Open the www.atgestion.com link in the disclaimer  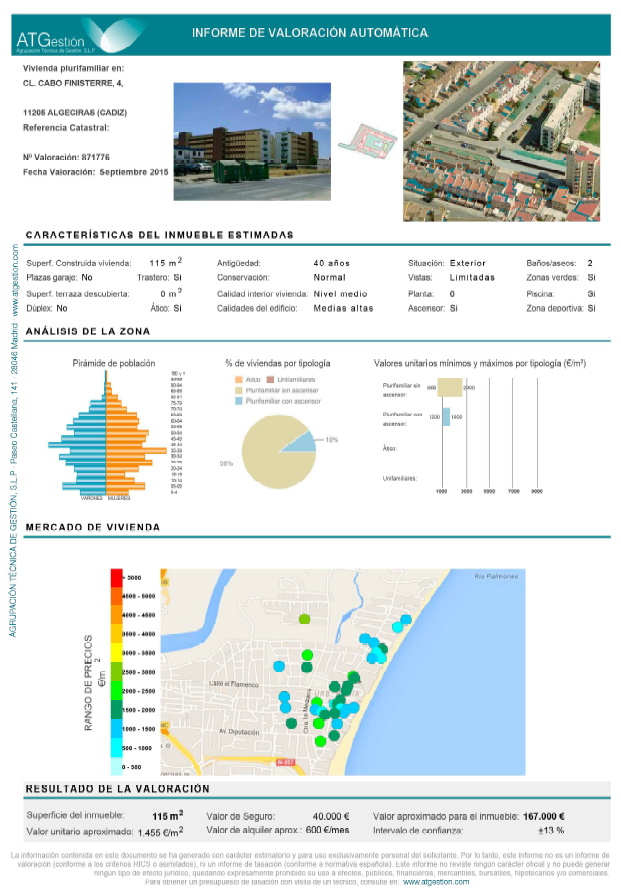[x=436, y=882]
